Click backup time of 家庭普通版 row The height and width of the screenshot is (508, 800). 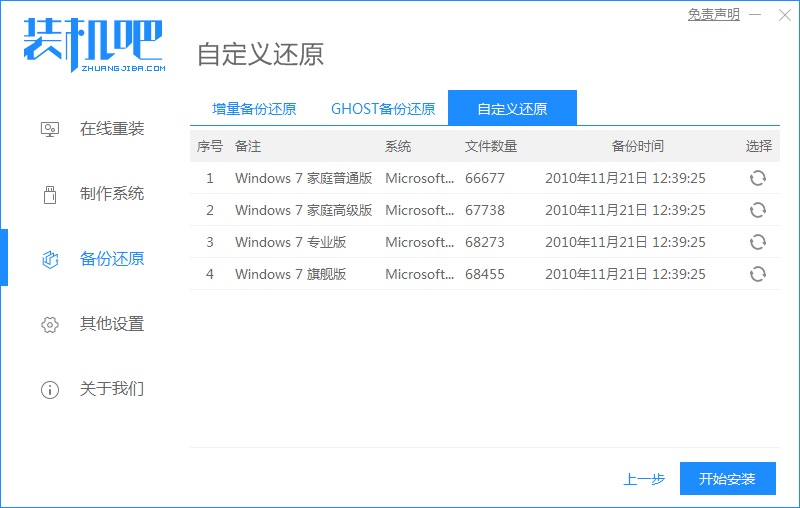(625, 178)
